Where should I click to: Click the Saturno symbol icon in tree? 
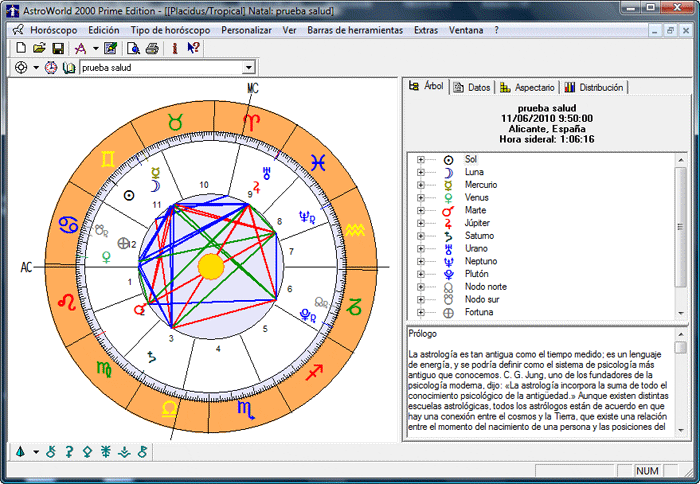point(448,236)
